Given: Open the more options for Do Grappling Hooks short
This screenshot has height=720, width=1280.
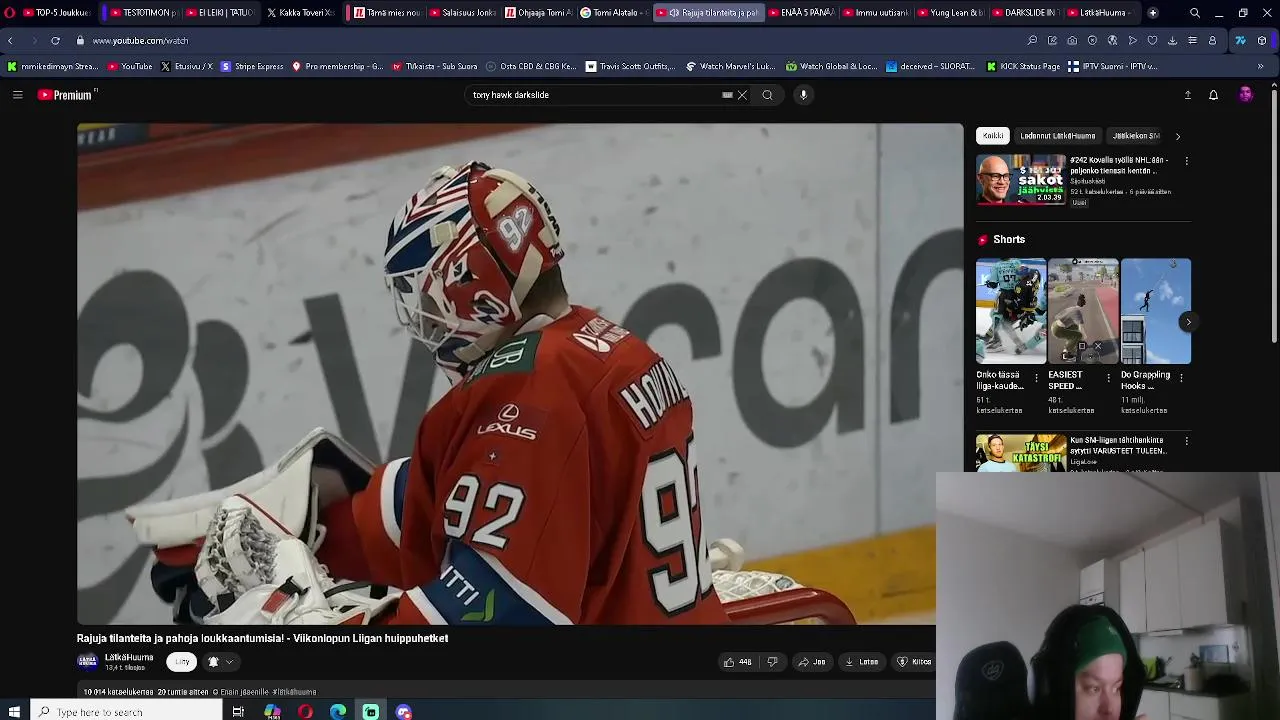Looking at the screenshot, I should pos(1181,378).
